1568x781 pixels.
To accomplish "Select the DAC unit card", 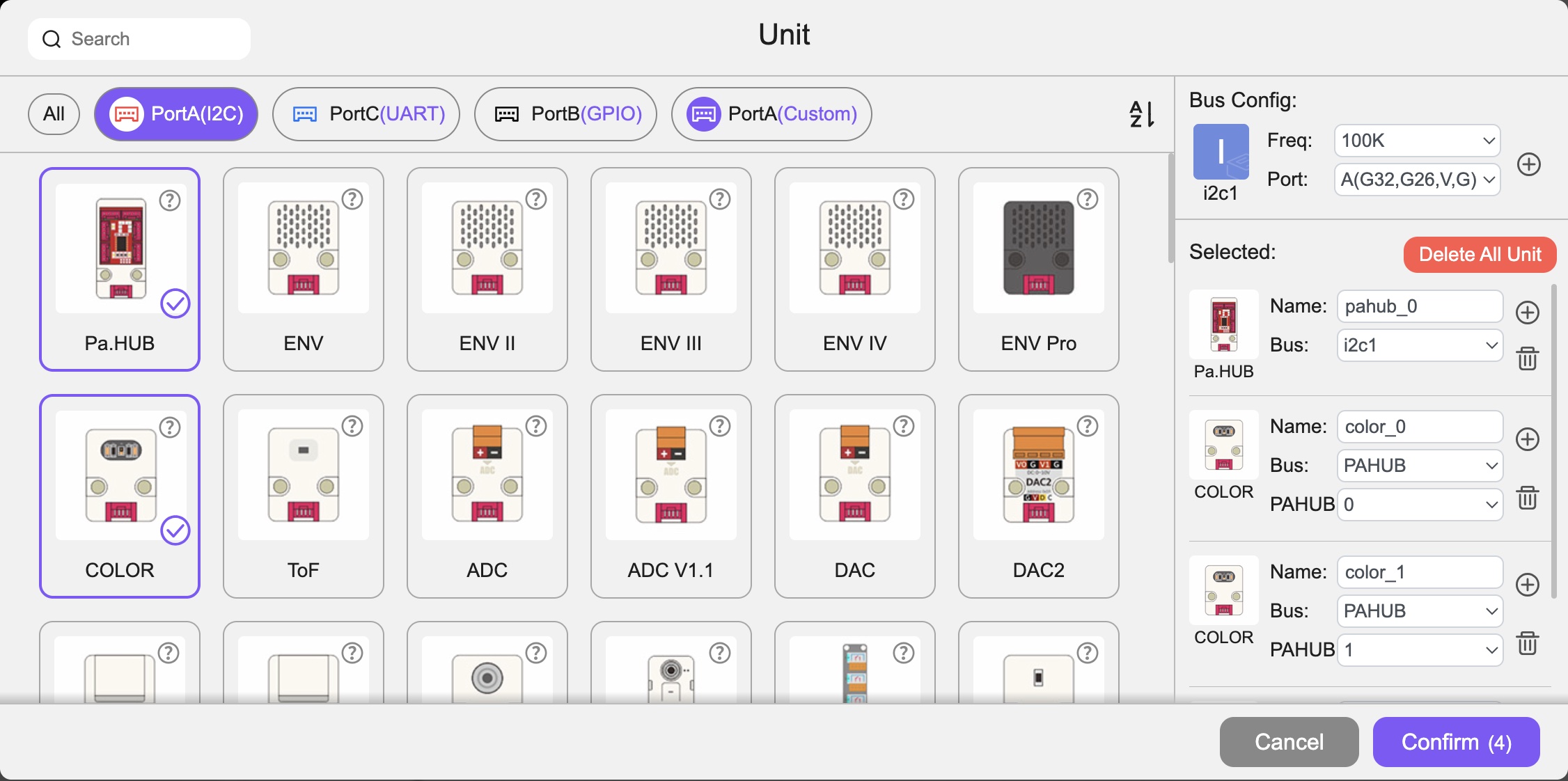I will (855, 496).
